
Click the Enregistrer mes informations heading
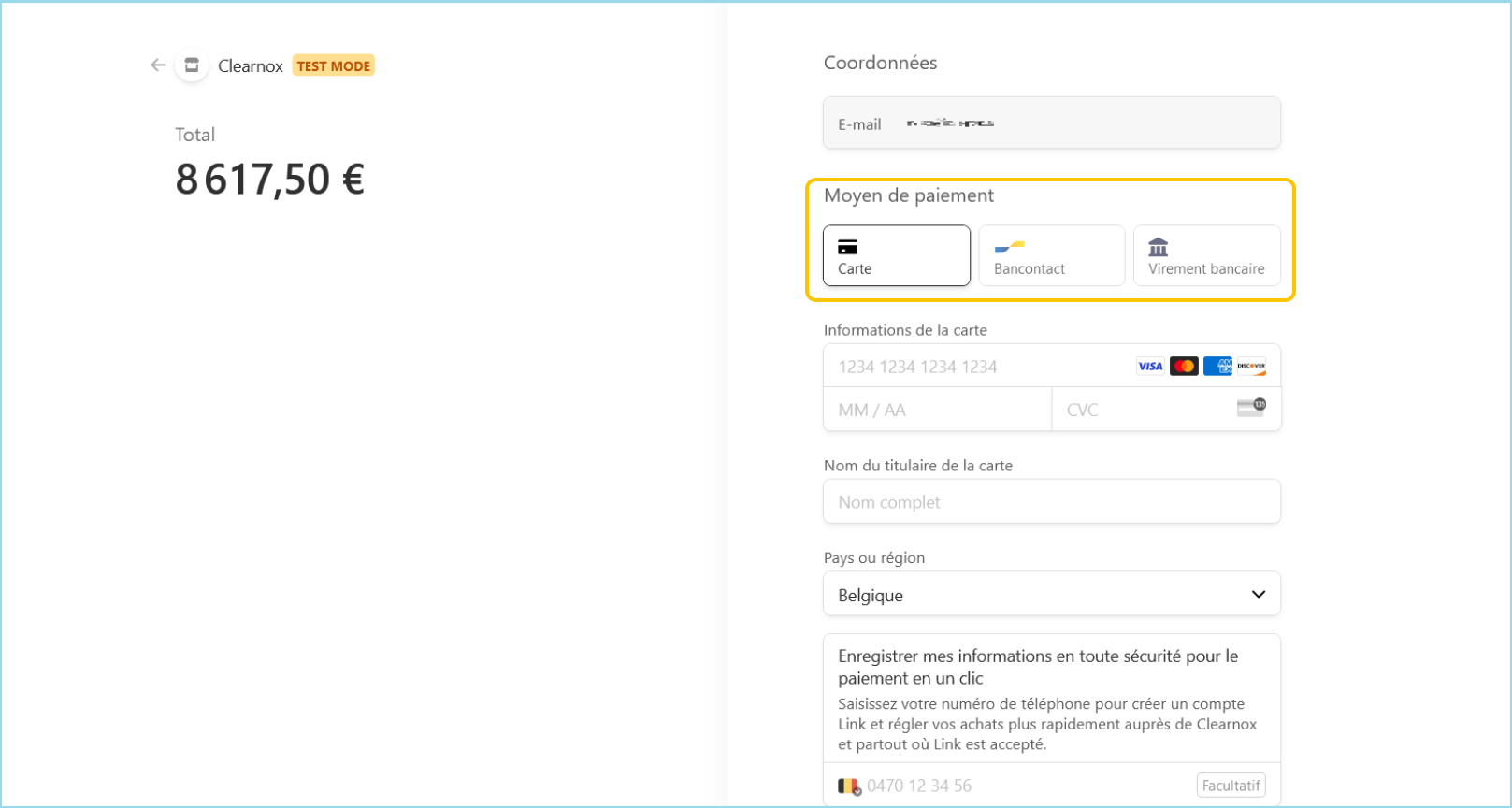1038,667
